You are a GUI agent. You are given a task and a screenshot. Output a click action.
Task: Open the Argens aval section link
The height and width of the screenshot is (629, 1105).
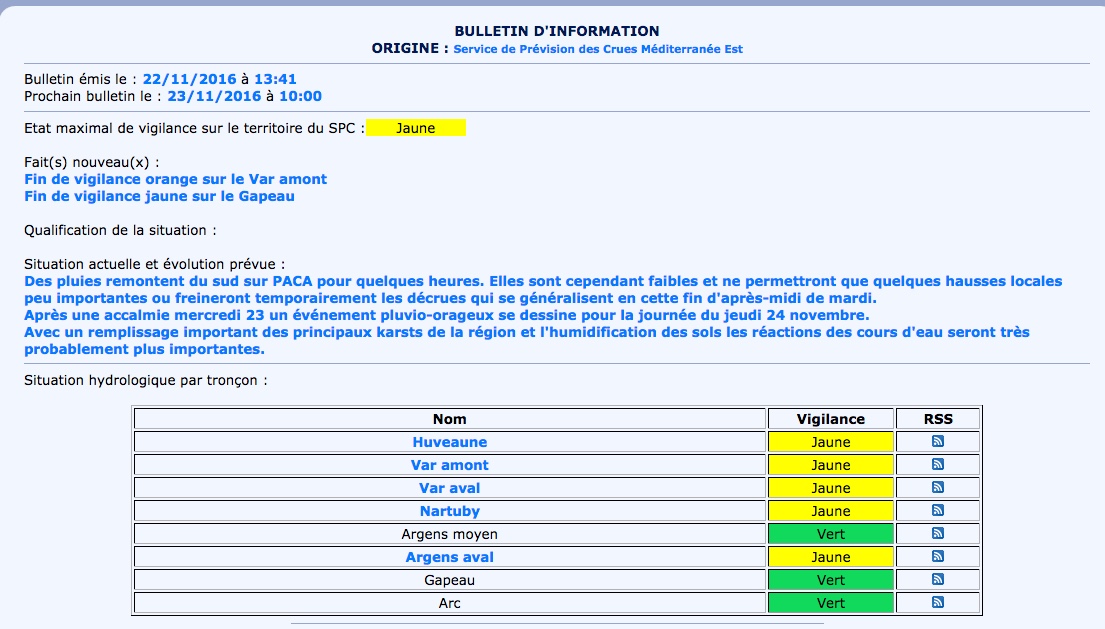tap(450, 557)
